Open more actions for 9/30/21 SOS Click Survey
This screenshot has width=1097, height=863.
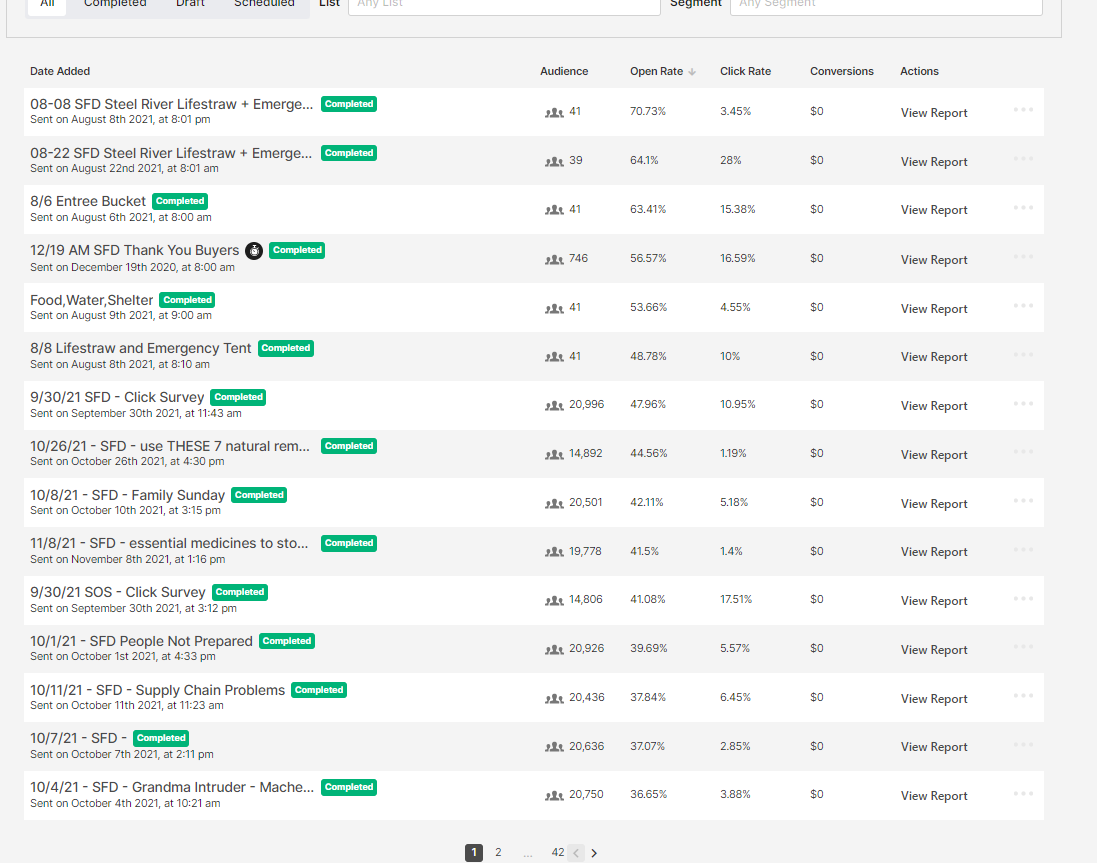[1023, 599]
